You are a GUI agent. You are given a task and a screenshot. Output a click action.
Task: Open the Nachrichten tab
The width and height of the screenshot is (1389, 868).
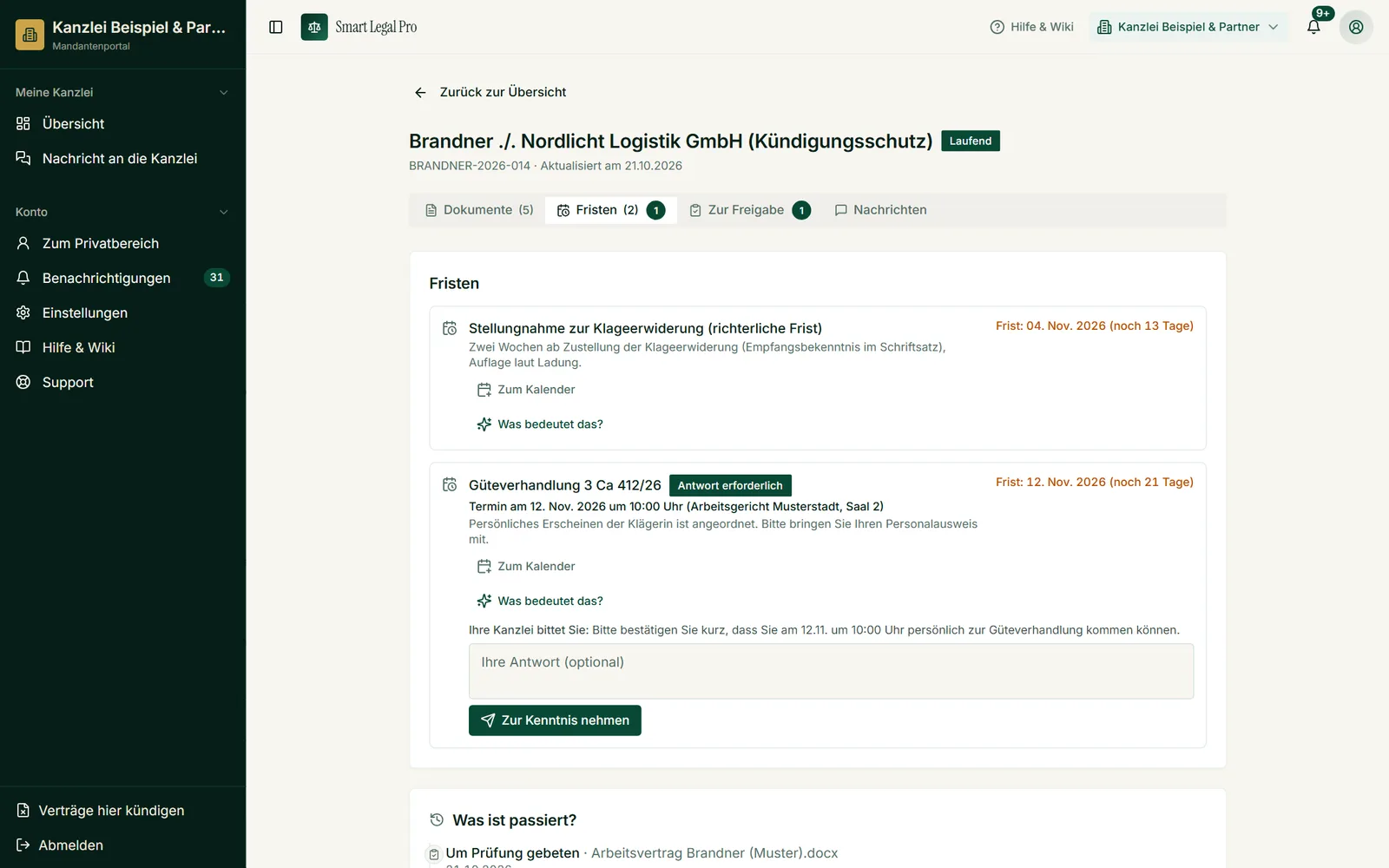(x=881, y=210)
